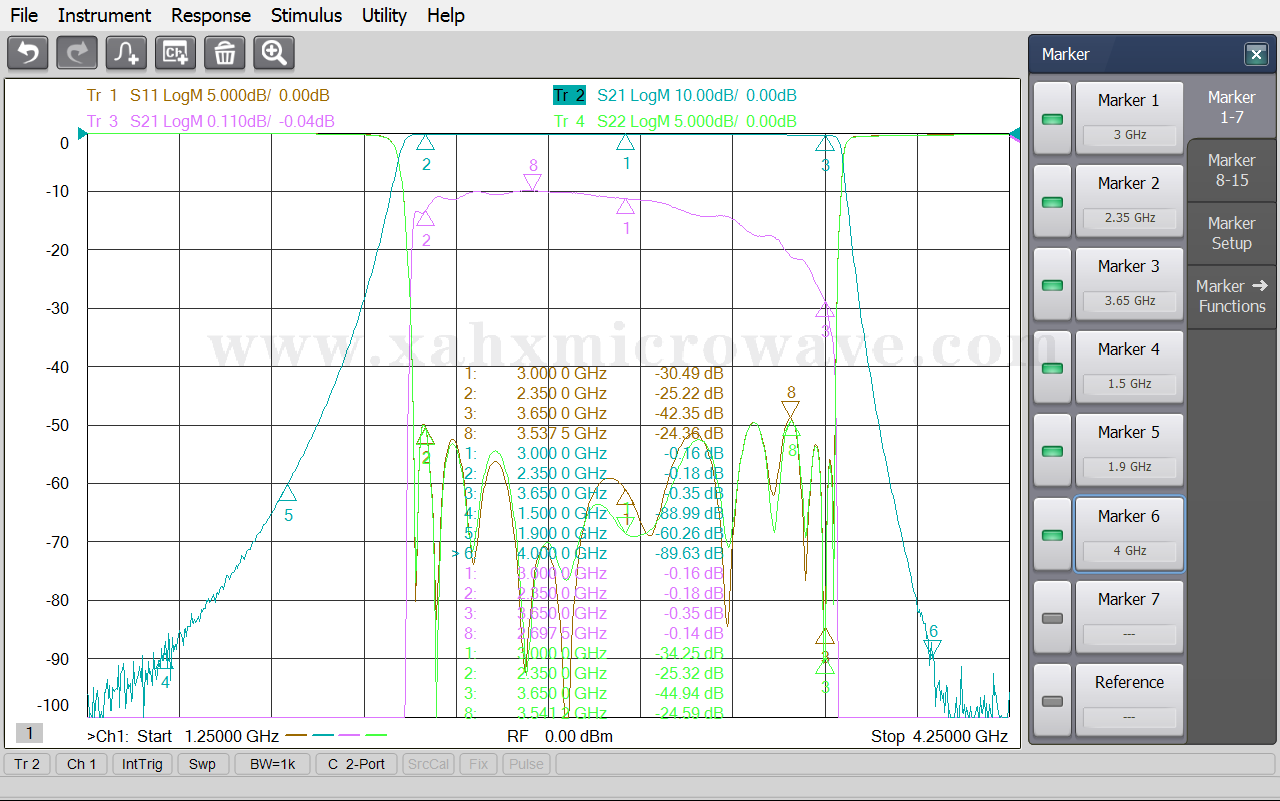This screenshot has height=801, width=1280.
Task: Open the Marker Functions tab
Action: [x=1231, y=296]
